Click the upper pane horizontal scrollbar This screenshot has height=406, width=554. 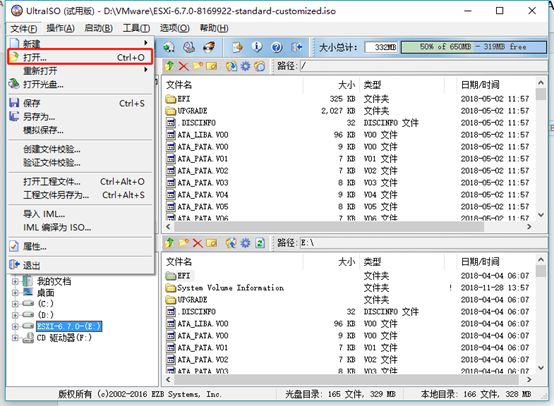(x=328, y=227)
